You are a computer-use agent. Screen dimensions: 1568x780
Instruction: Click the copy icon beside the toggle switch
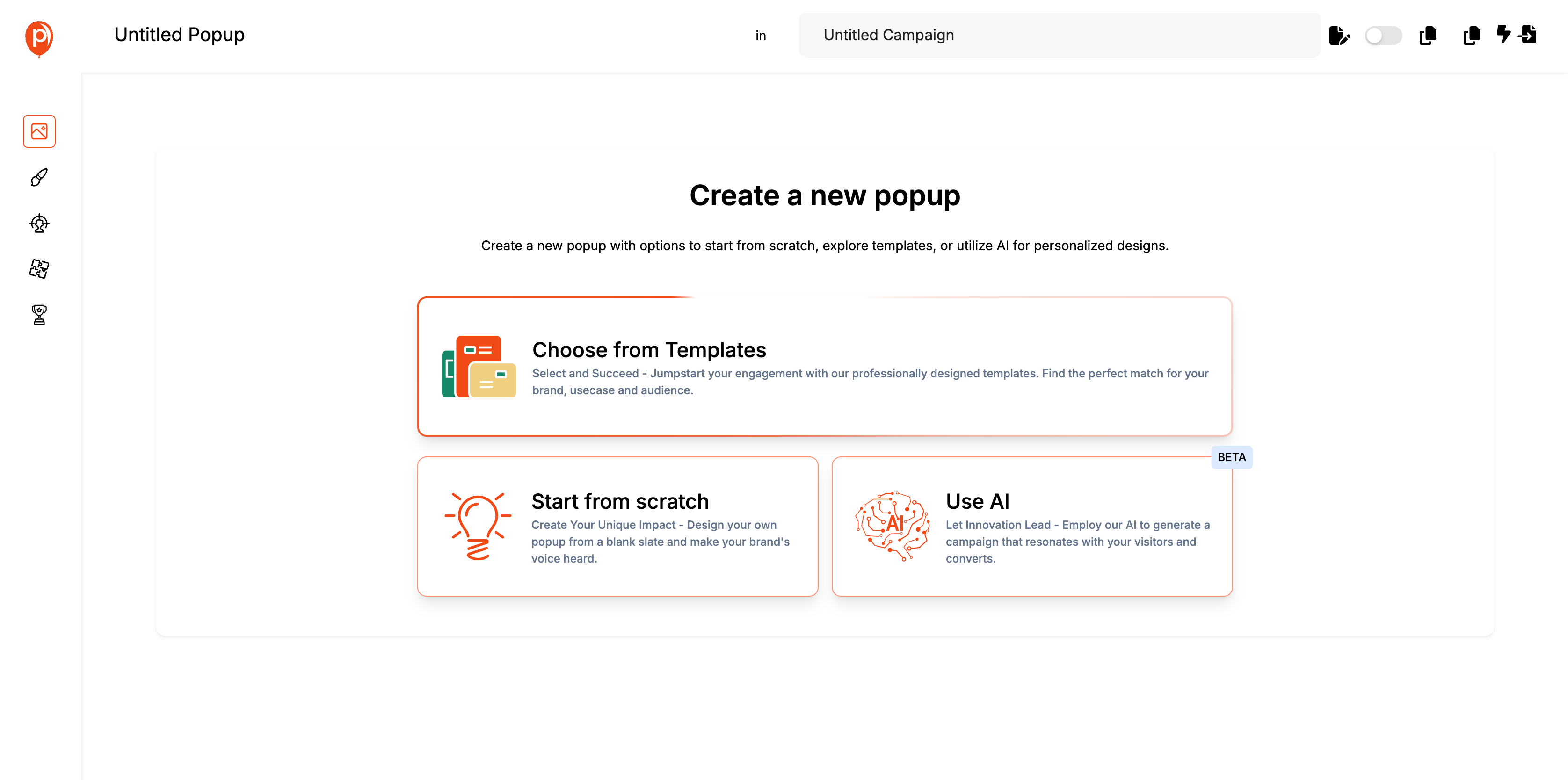(1427, 36)
